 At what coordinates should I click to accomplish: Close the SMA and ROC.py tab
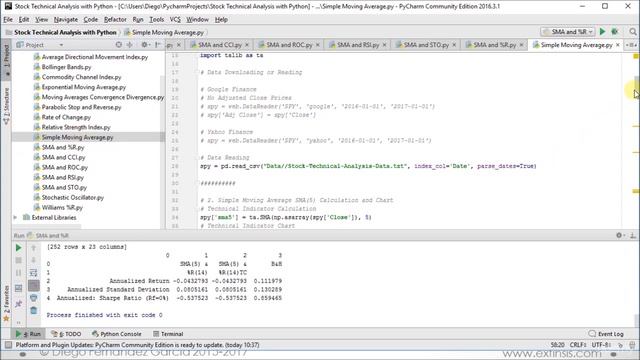318,45
